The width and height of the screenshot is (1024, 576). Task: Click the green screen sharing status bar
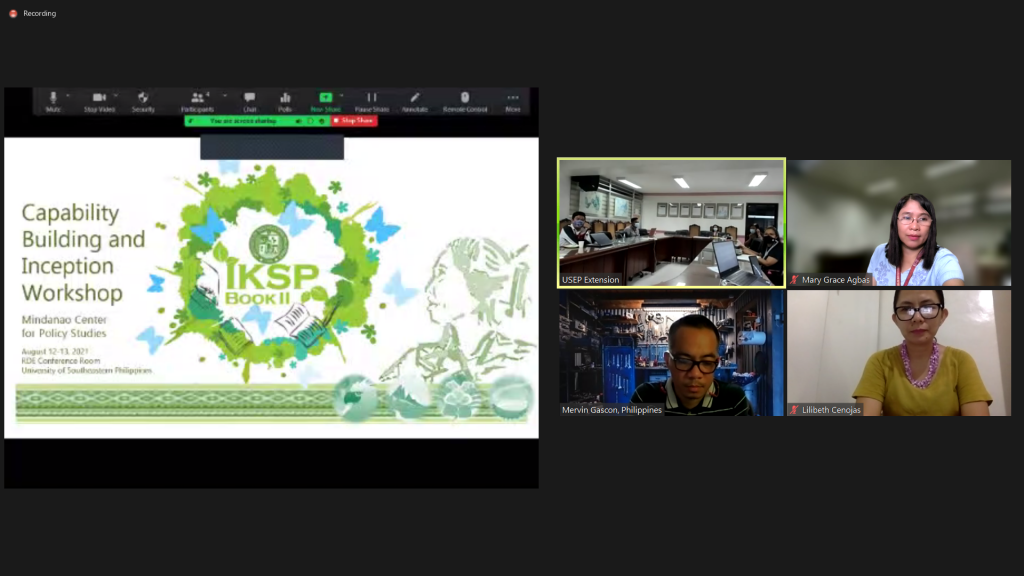click(x=257, y=121)
